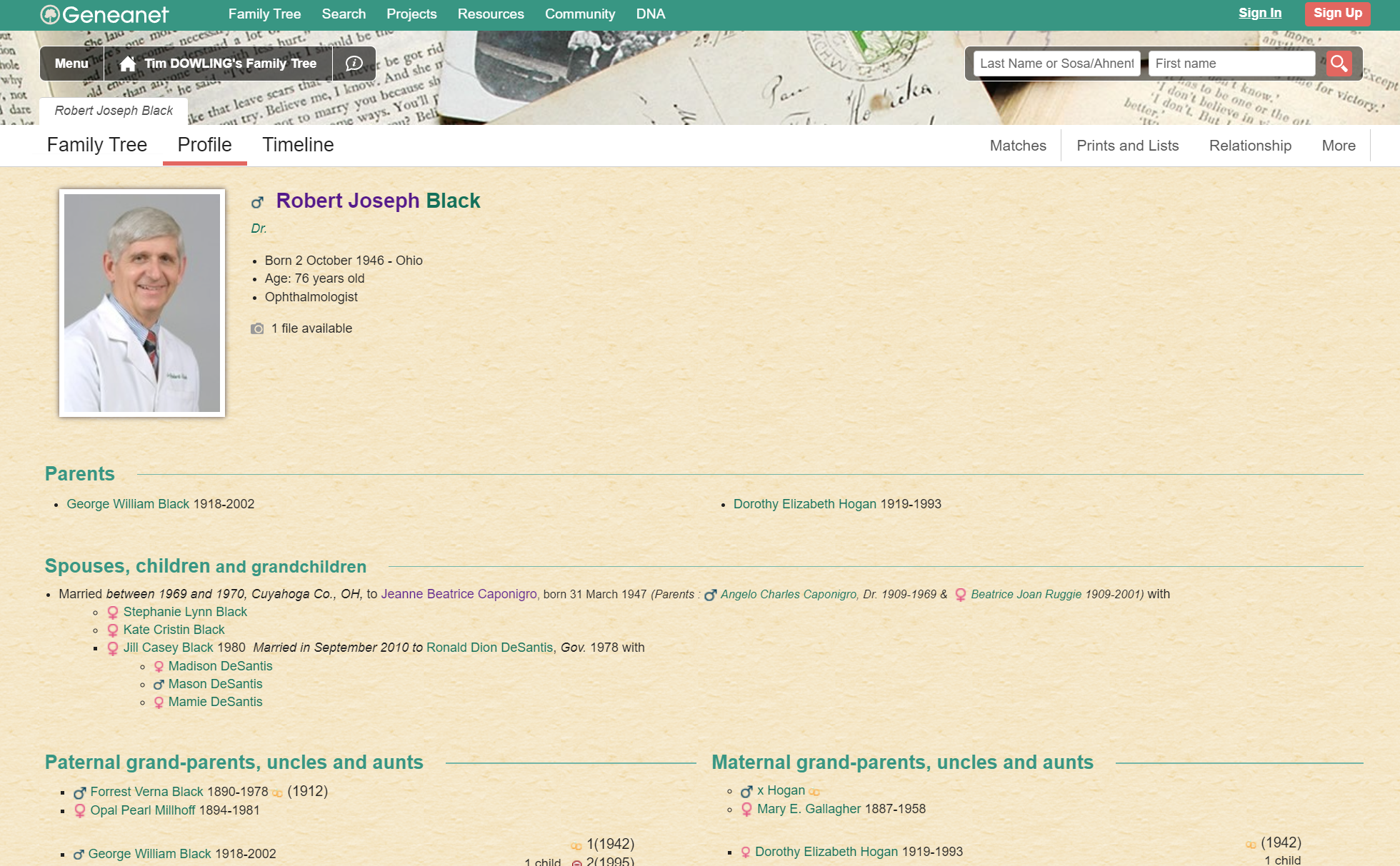1400x866 pixels.
Task: Open Kate Cristin Black's profile
Action: [x=174, y=630]
